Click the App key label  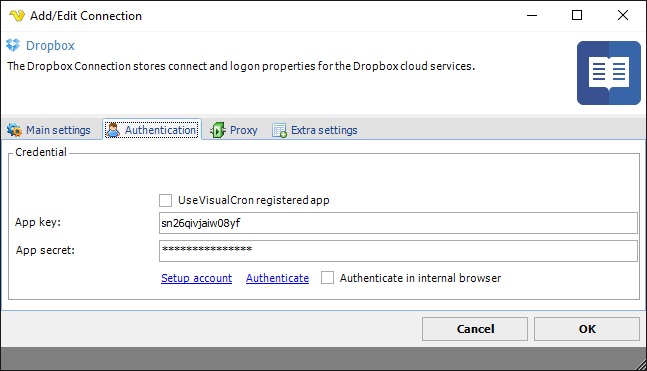tap(38, 222)
